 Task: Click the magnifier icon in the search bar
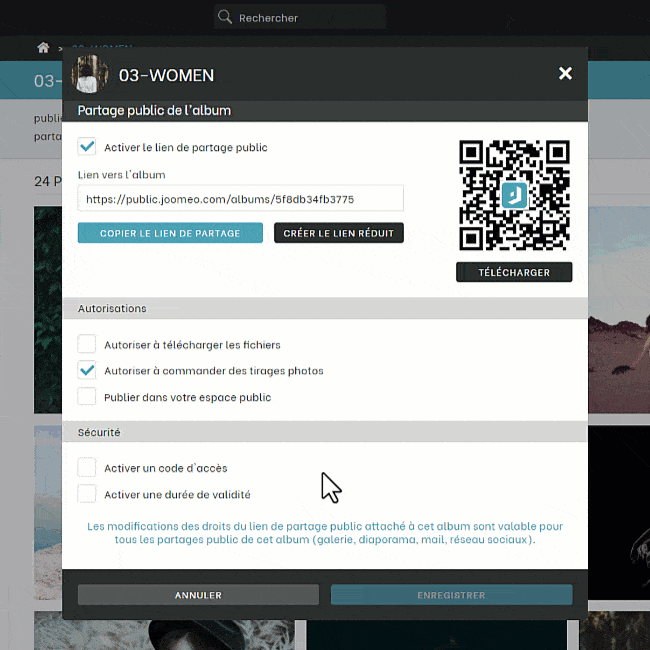click(225, 17)
